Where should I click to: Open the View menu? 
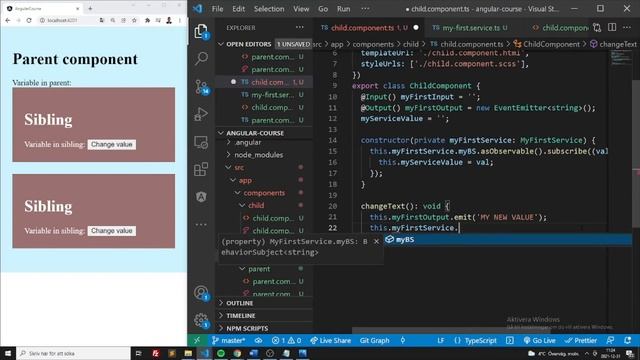301,9
